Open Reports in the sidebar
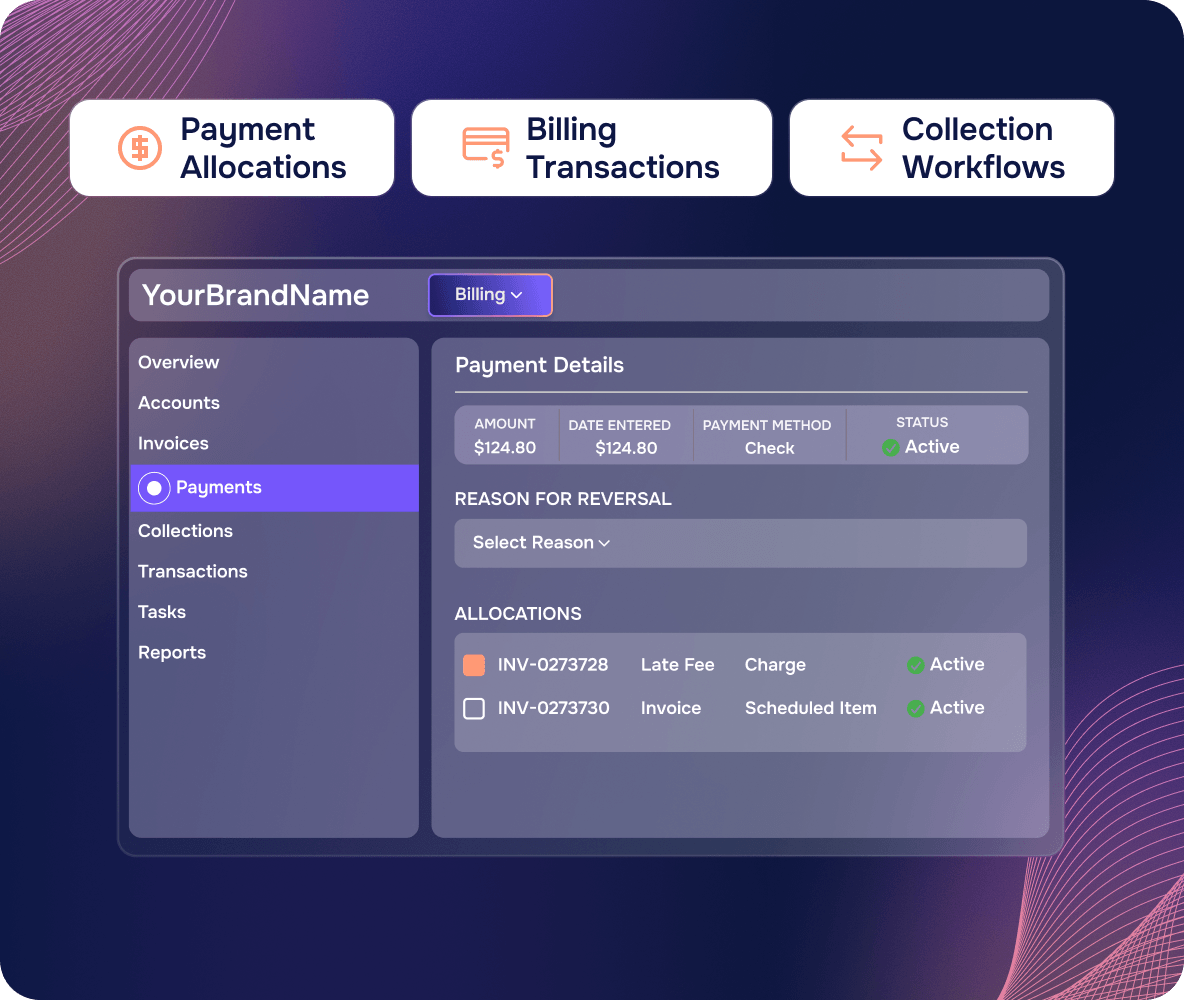 click(172, 653)
